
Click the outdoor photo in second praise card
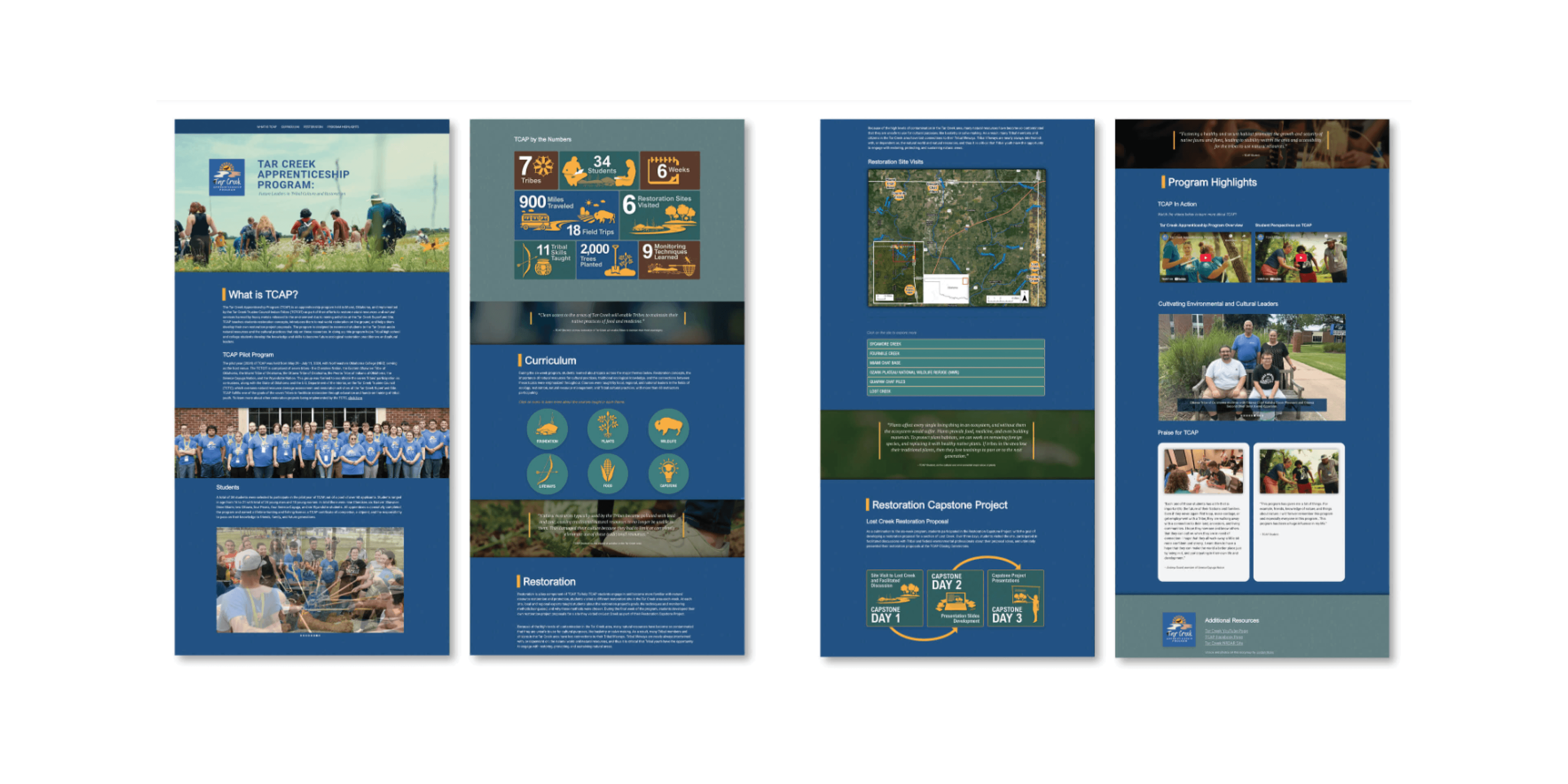pos(1299,471)
